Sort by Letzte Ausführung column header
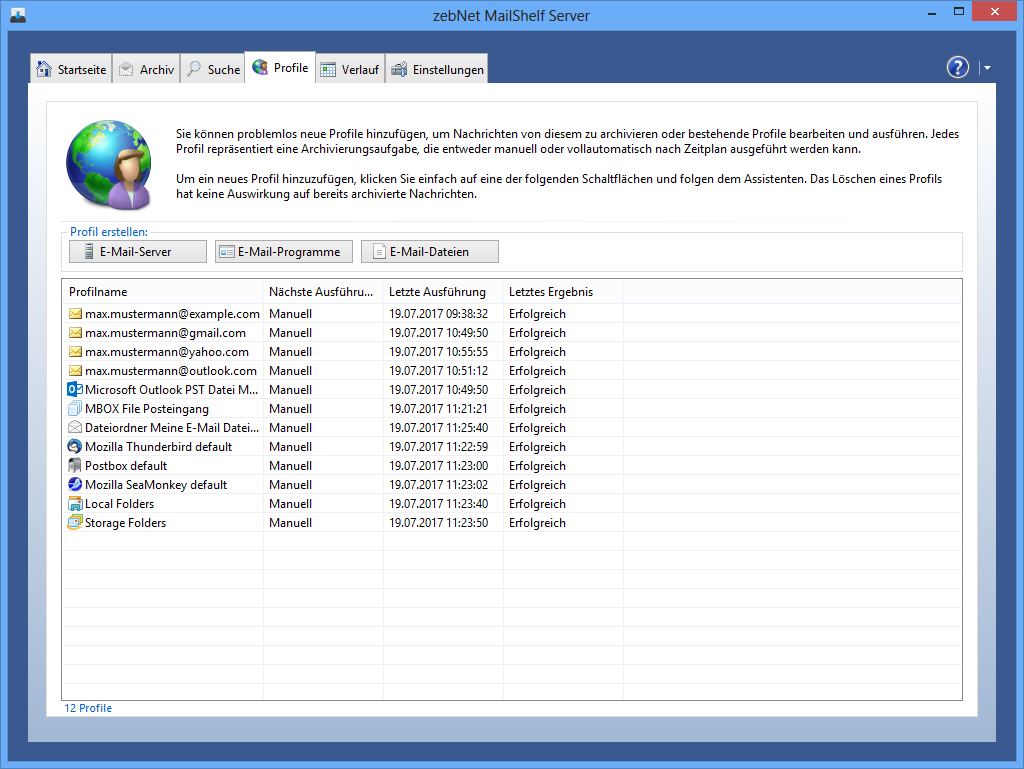The height and width of the screenshot is (769, 1024). point(443,292)
